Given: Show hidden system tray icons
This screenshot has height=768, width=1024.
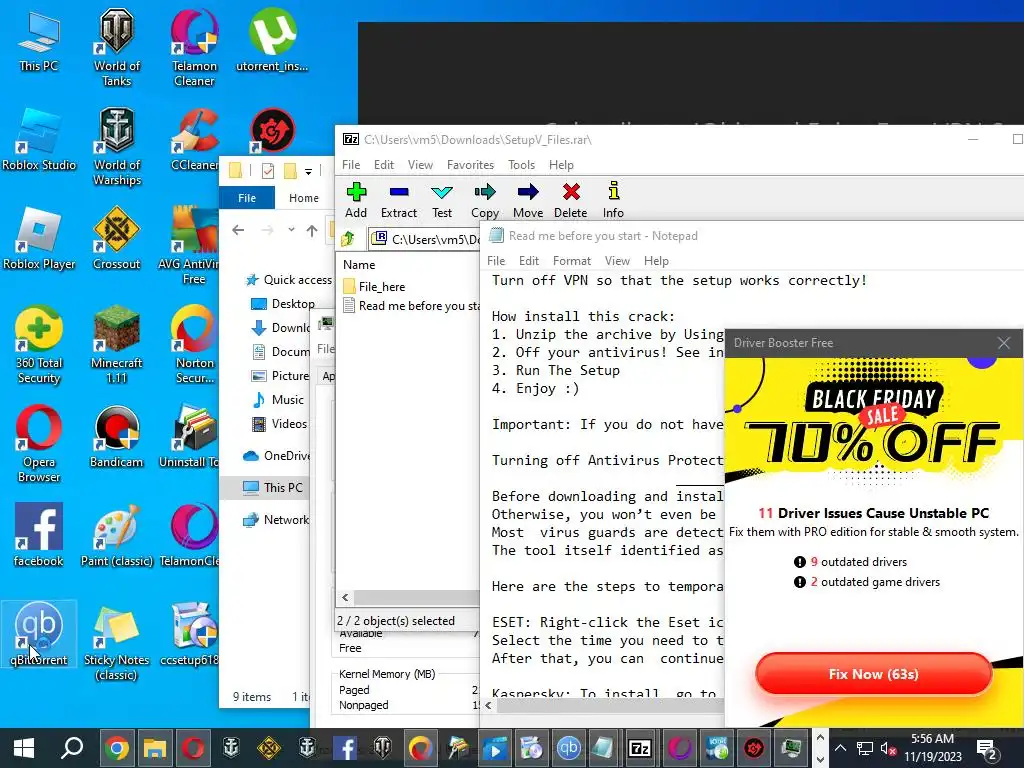Looking at the screenshot, I should [x=840, y=748].
